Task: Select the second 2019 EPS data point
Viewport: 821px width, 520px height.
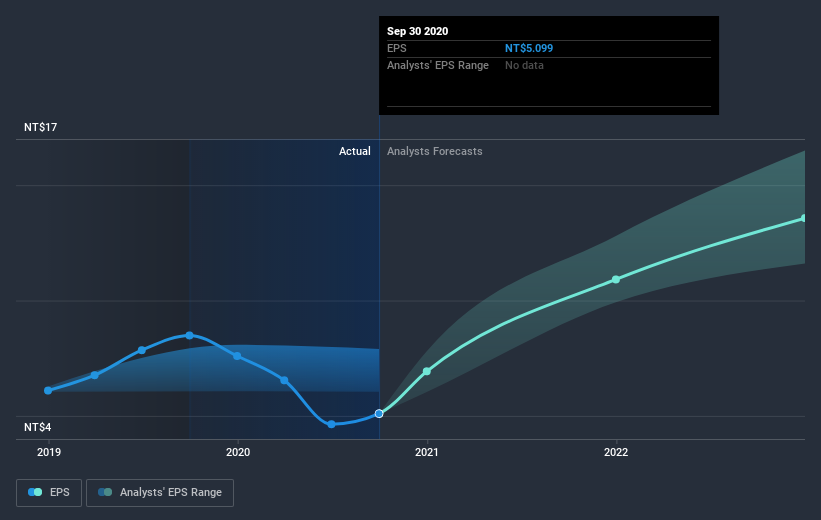Action: [x=95, y=375]
